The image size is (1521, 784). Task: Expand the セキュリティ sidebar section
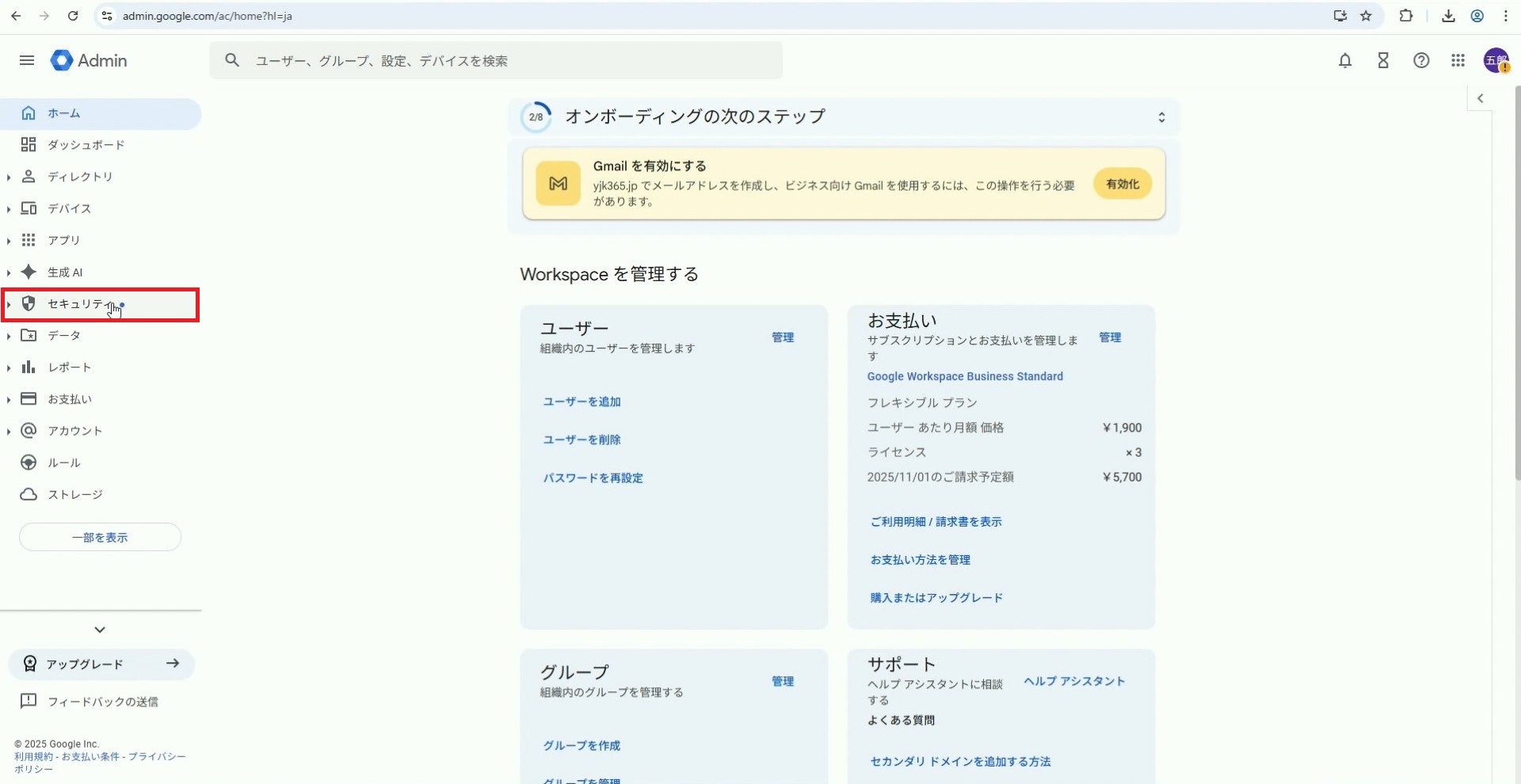pos(9,304)
